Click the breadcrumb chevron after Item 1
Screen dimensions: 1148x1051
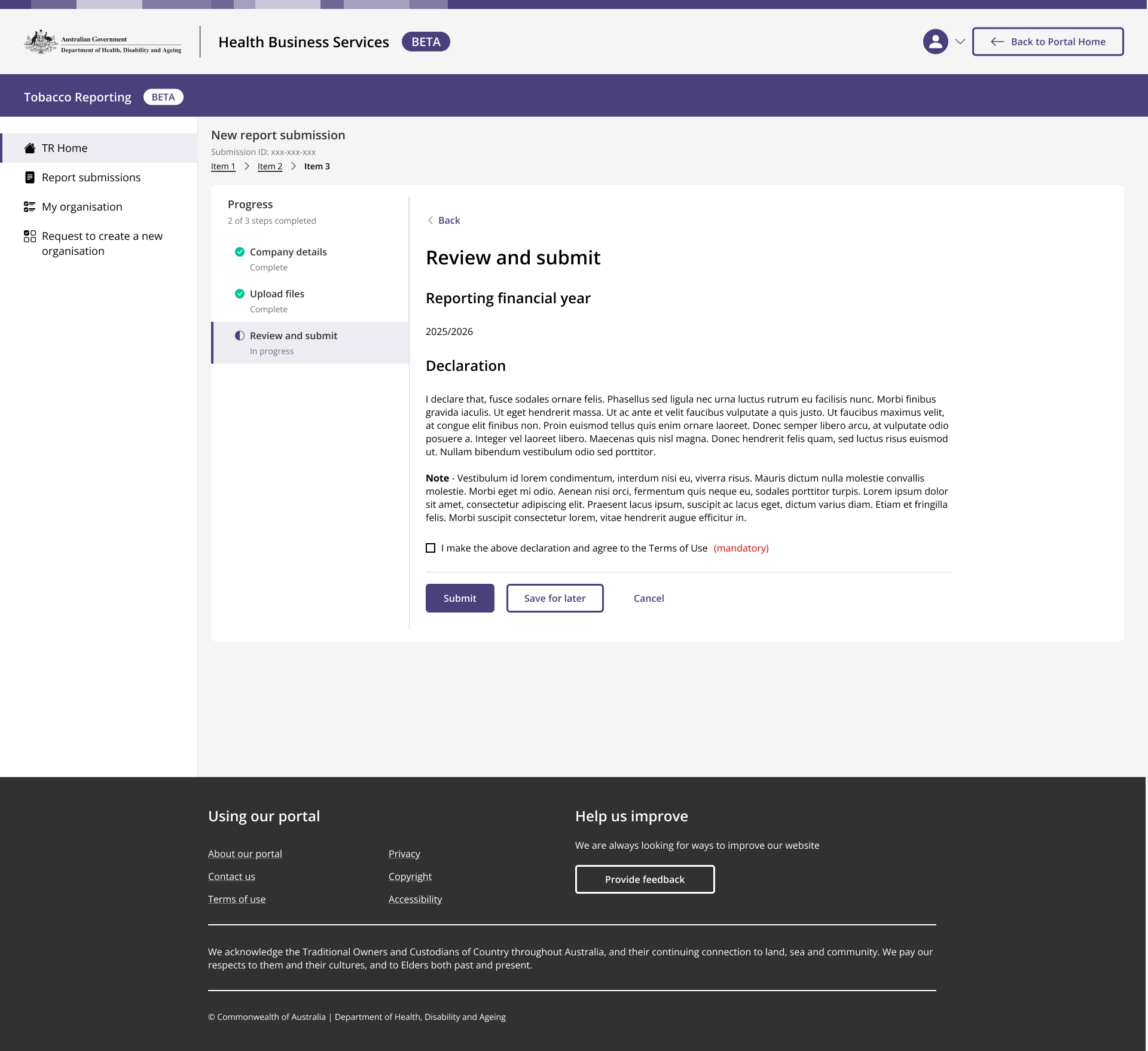coord(246,166)
